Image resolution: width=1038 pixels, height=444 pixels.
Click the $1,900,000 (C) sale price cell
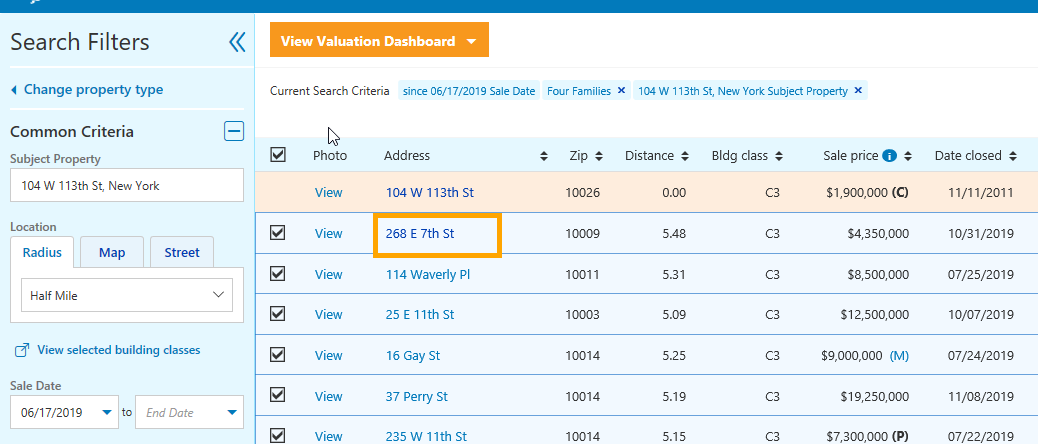point(867,193)
